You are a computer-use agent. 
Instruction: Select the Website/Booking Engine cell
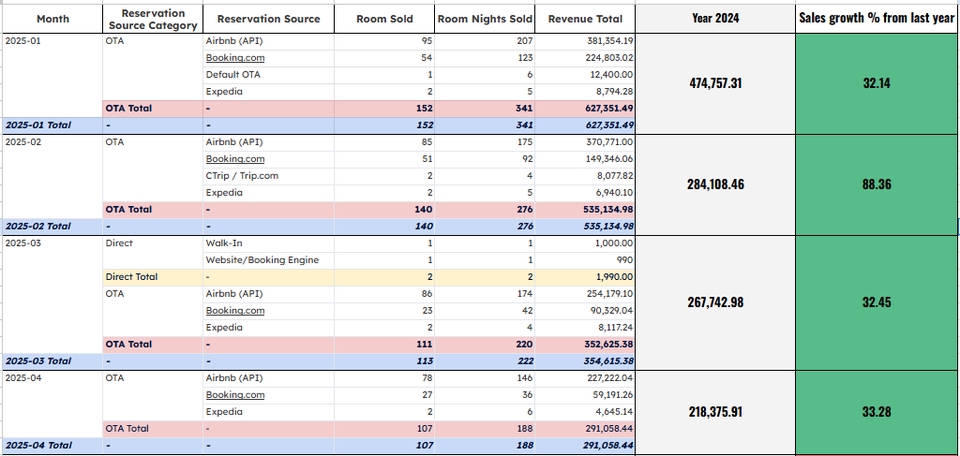[x=262, y=260]
